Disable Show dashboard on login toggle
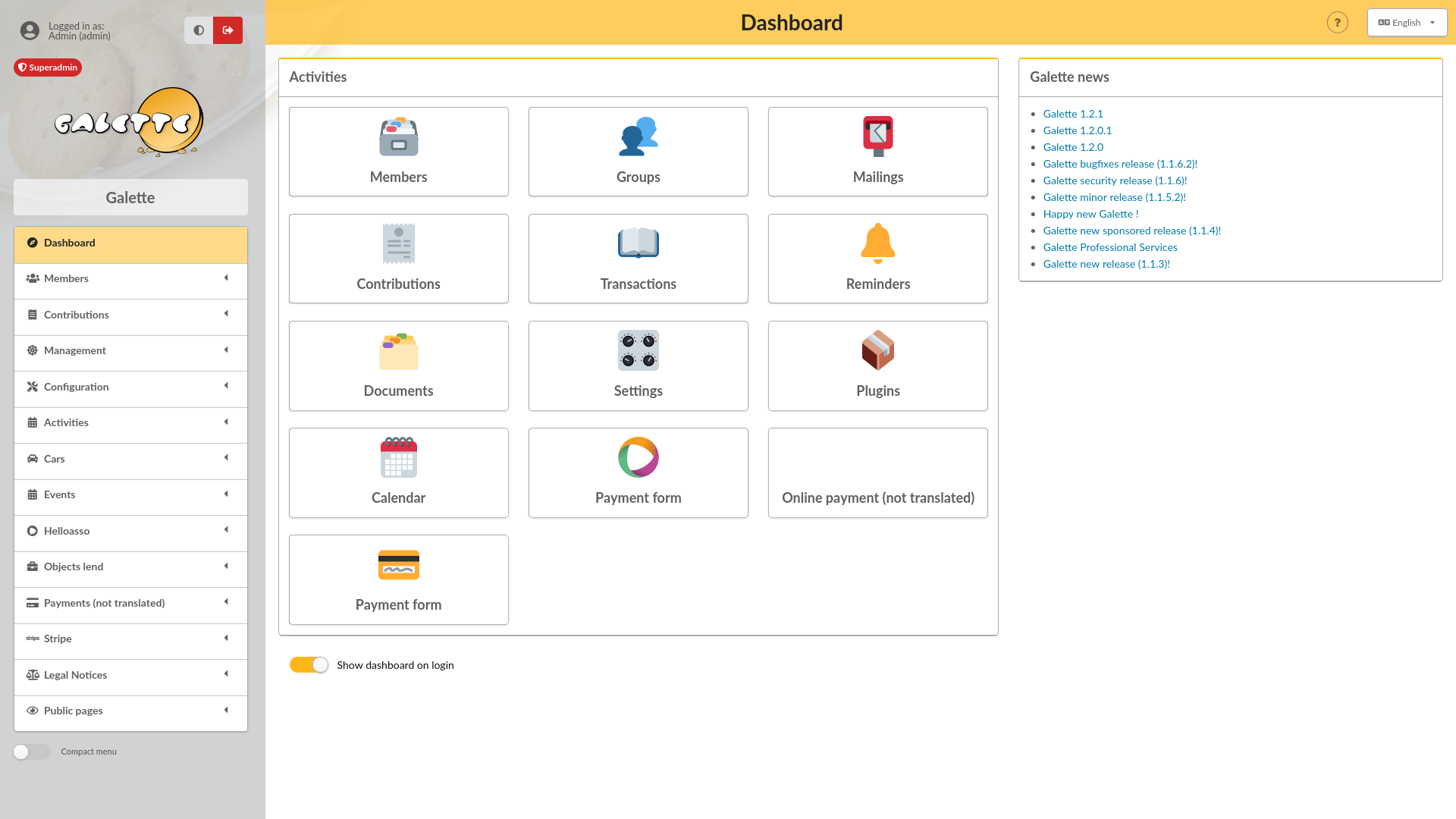 point(309,665)
